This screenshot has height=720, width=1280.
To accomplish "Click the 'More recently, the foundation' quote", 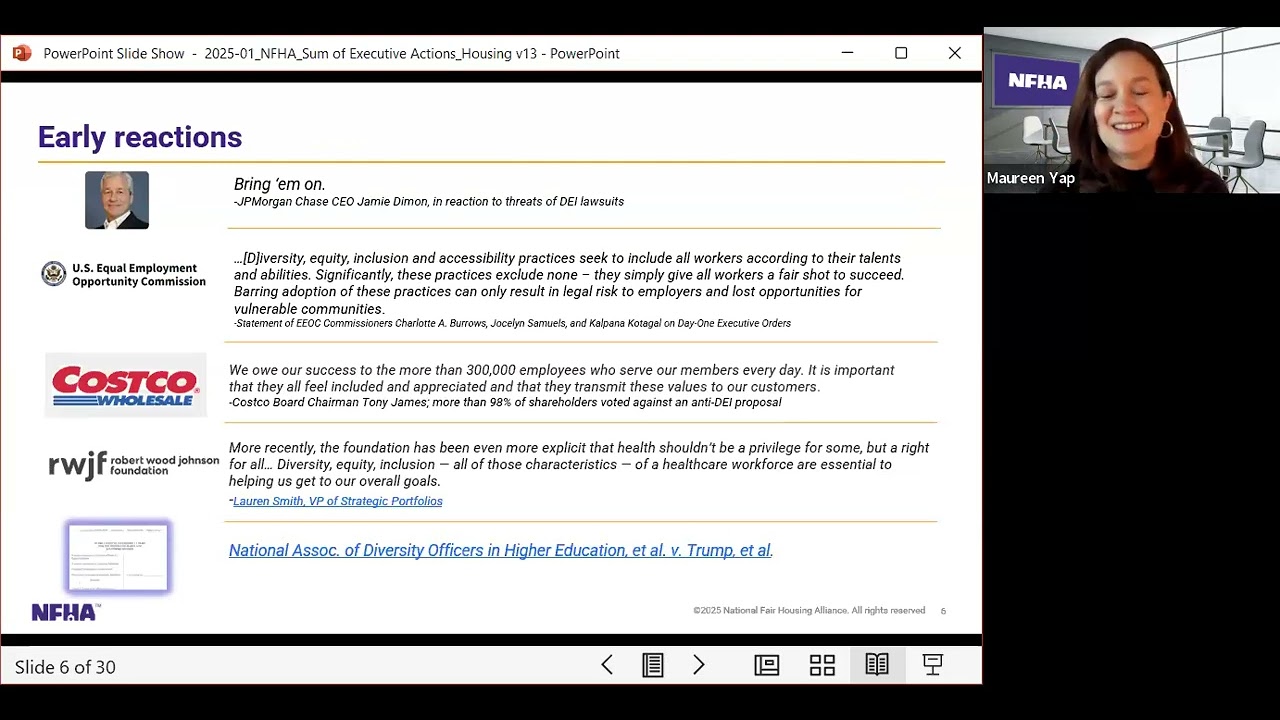I will point(579,464).
